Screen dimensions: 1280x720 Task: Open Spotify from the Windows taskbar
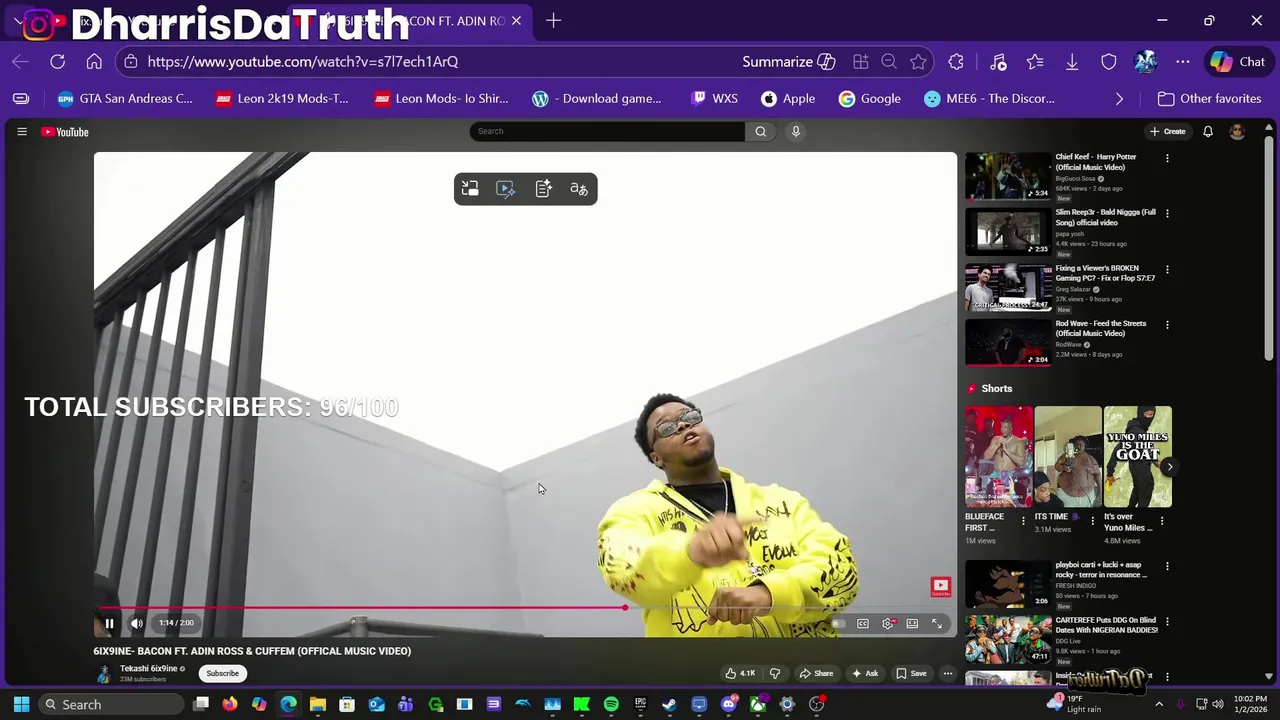(x=611, y=705)
